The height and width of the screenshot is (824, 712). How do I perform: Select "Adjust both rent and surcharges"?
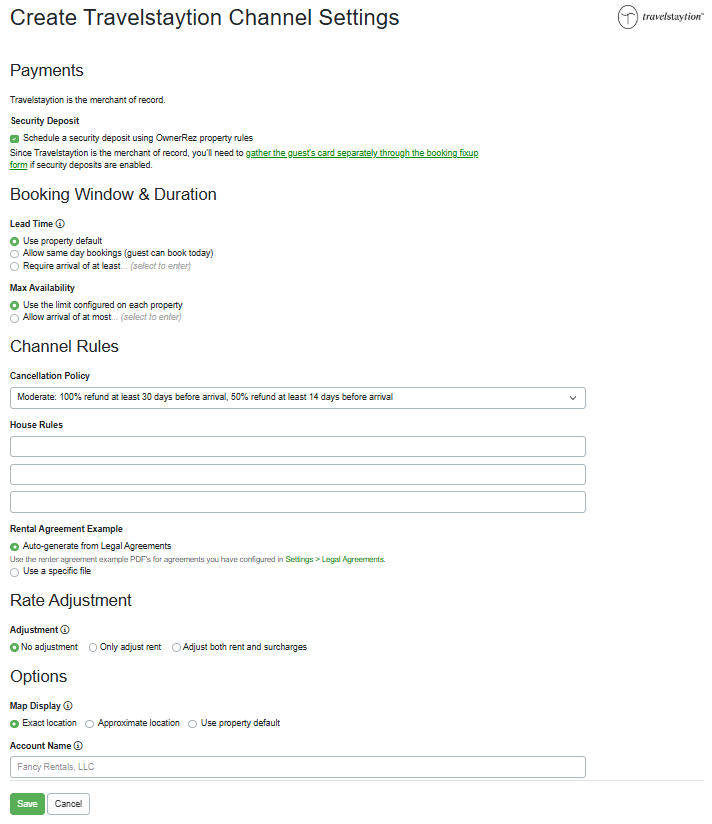175,647
